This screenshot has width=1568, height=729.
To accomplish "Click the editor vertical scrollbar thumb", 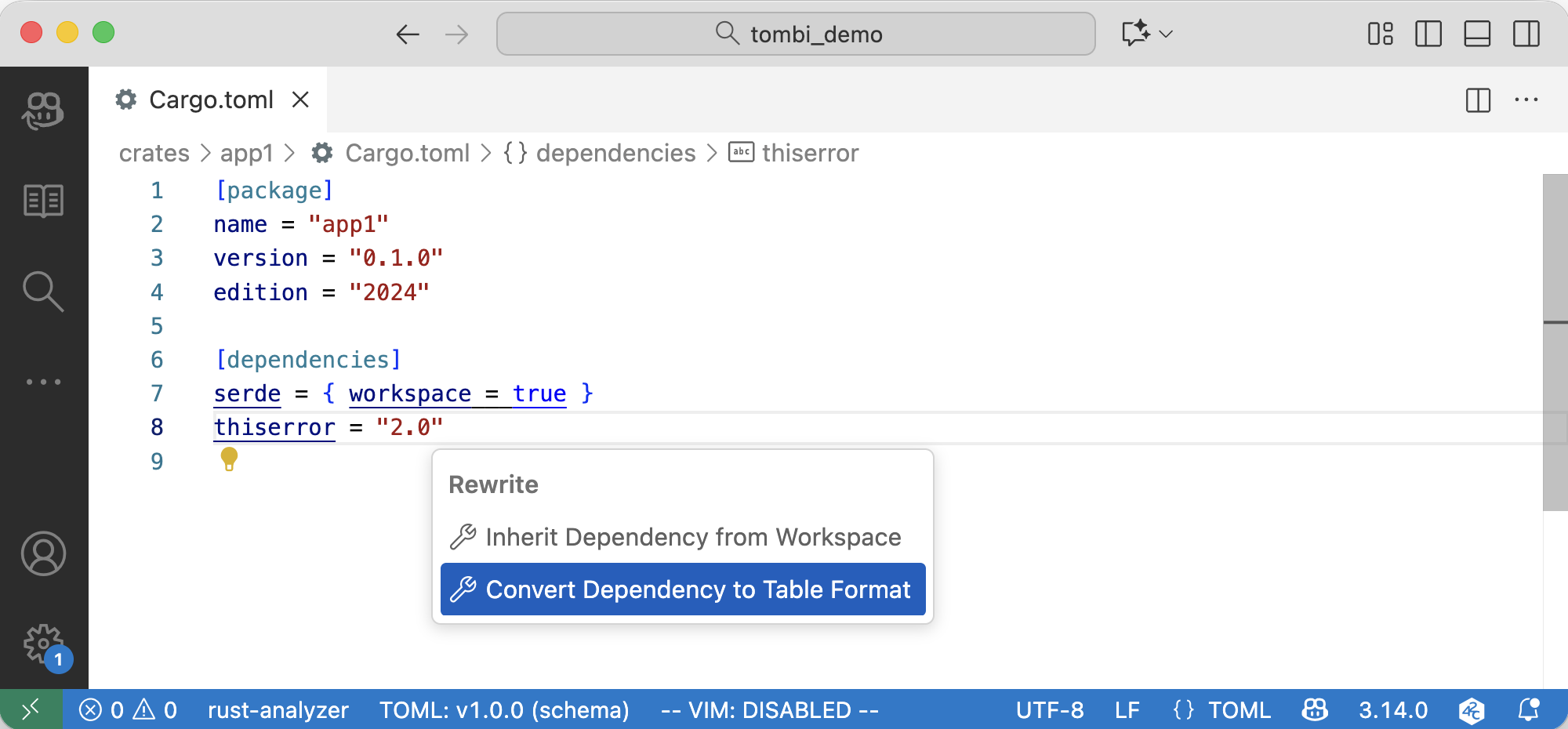I will point(1555,342).
